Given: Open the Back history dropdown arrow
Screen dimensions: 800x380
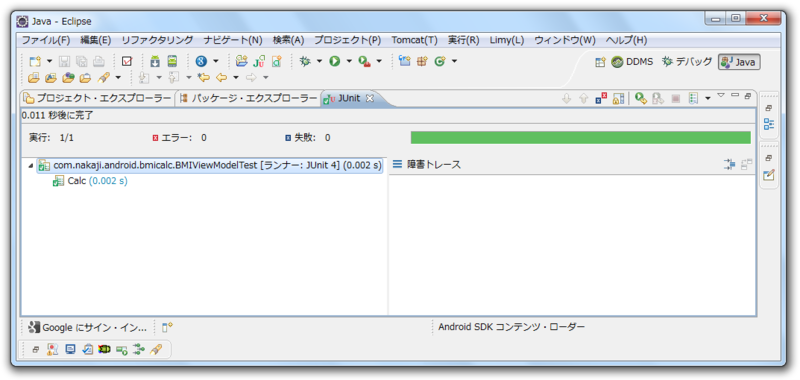Looking at the screenshot, I should coord(236,78).
